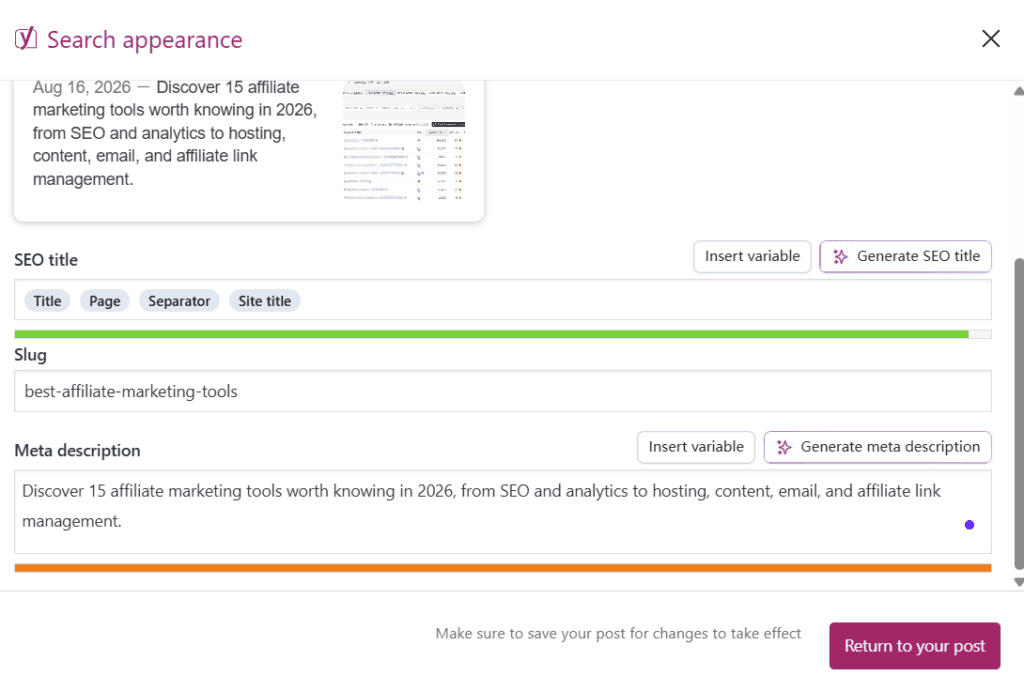Generate SEO title with AI
Viewport: 1024px width, 691px height.
point(905,257)
